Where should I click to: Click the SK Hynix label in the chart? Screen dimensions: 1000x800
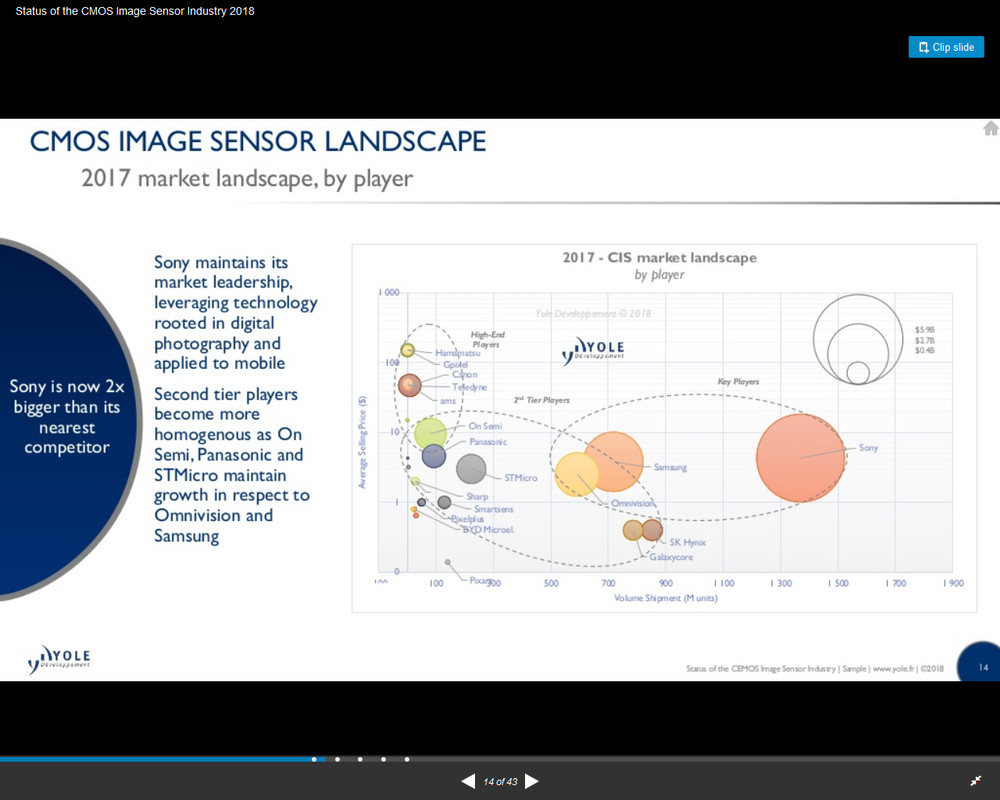(x=688, y=542)
